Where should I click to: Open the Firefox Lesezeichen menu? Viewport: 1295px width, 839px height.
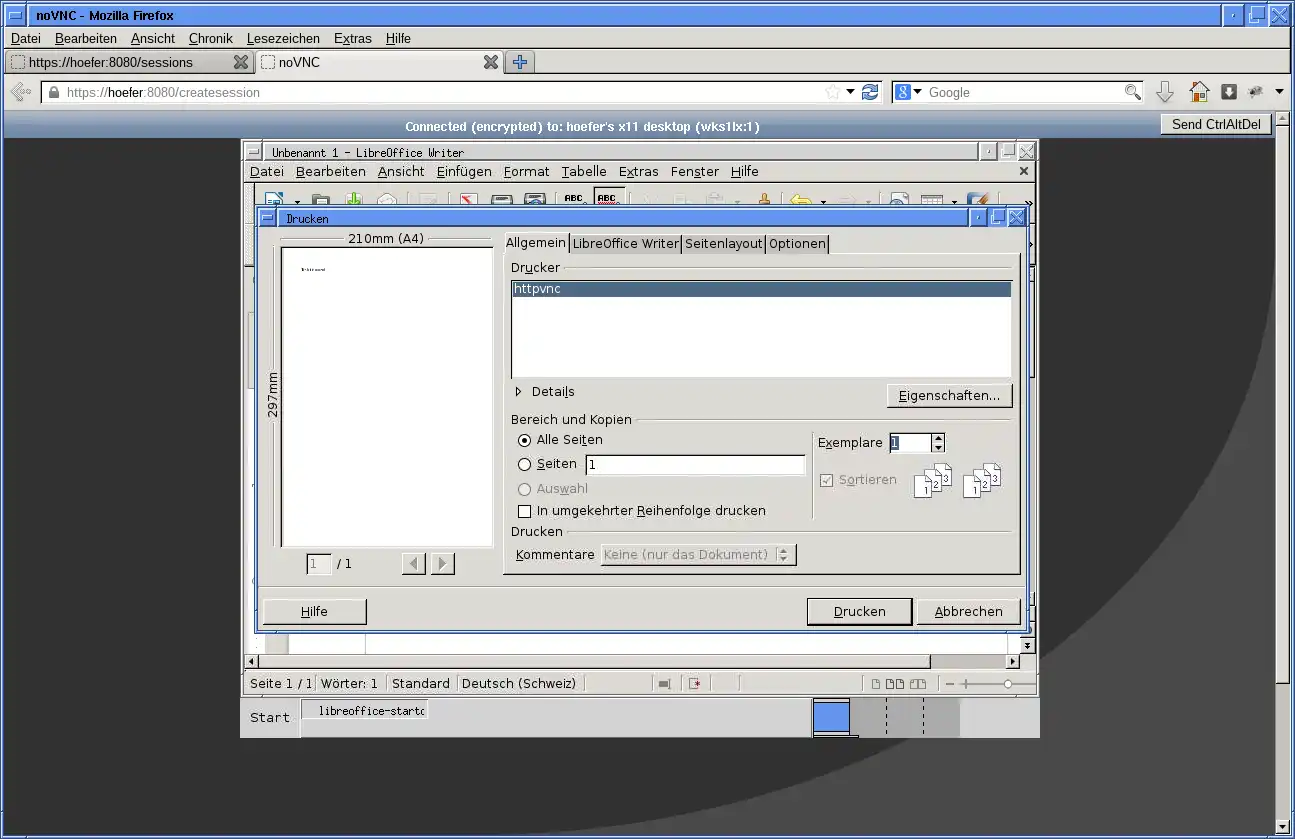(283, 38)
